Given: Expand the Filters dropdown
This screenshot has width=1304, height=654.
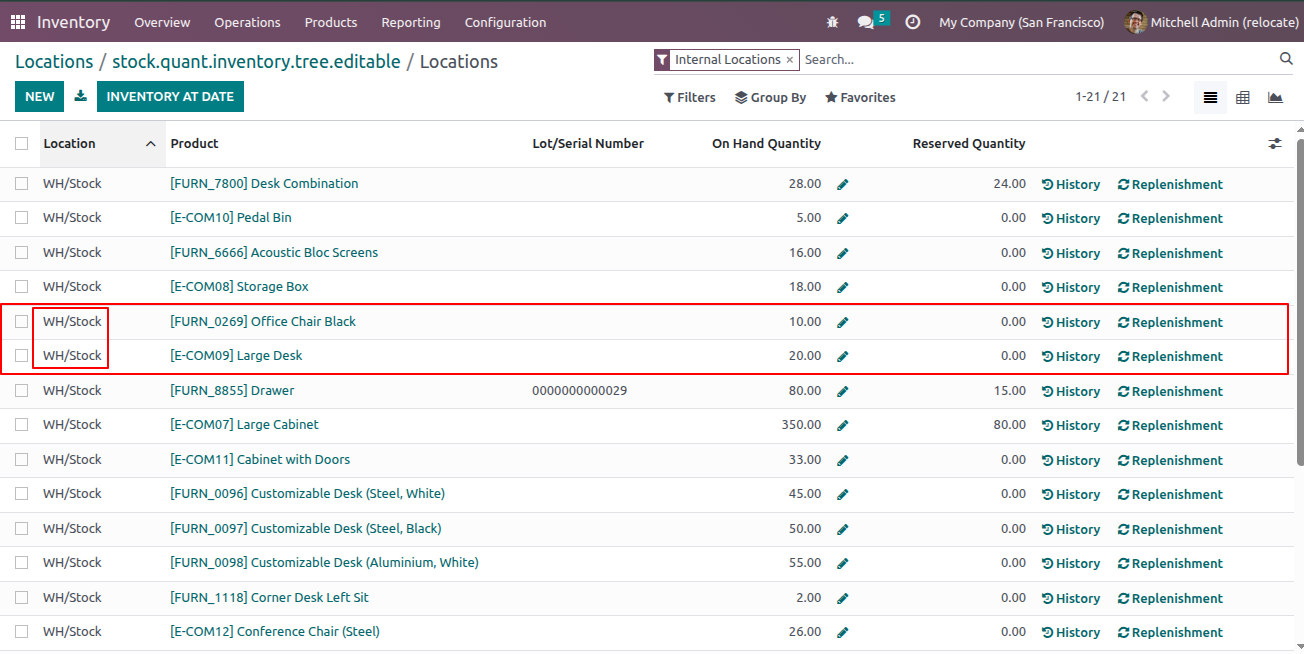Looking at the screenshot, I should click(x=690, y=97).
